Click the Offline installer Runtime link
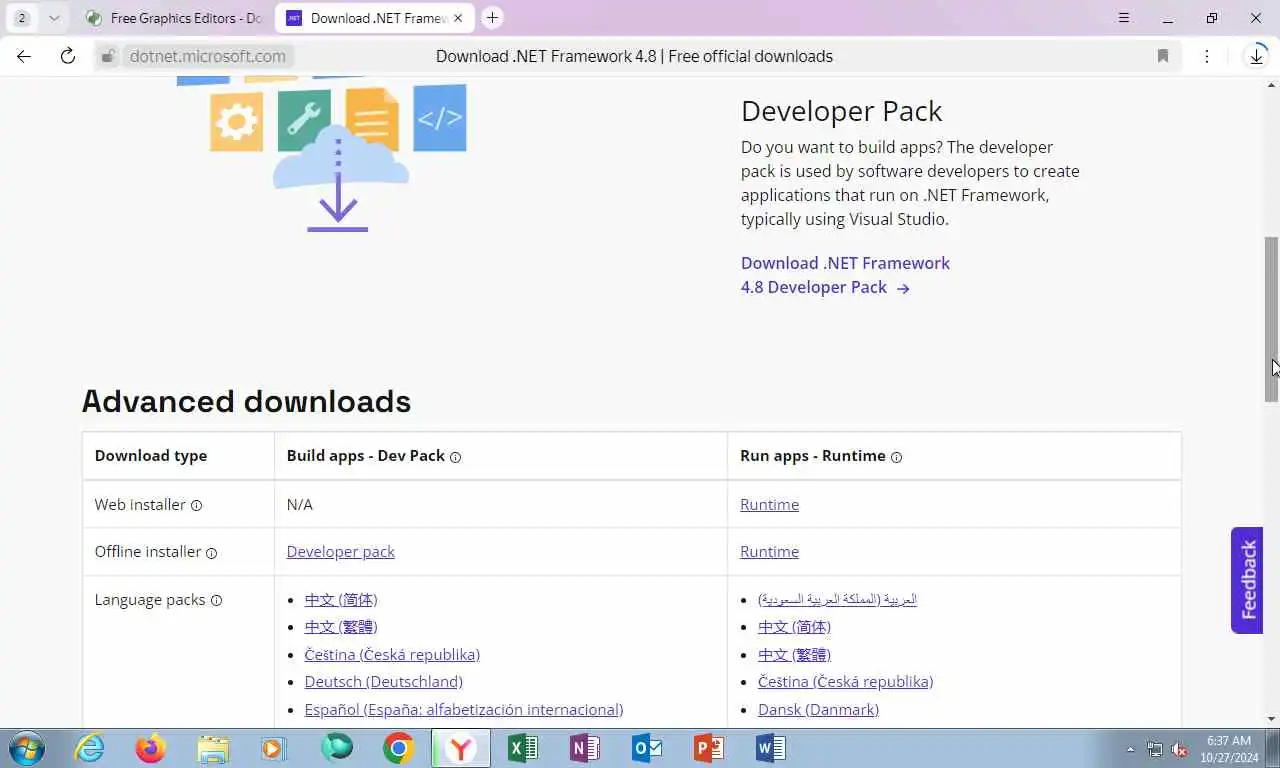The width and height of the screenshot is (1280, 768). point(769,551)
